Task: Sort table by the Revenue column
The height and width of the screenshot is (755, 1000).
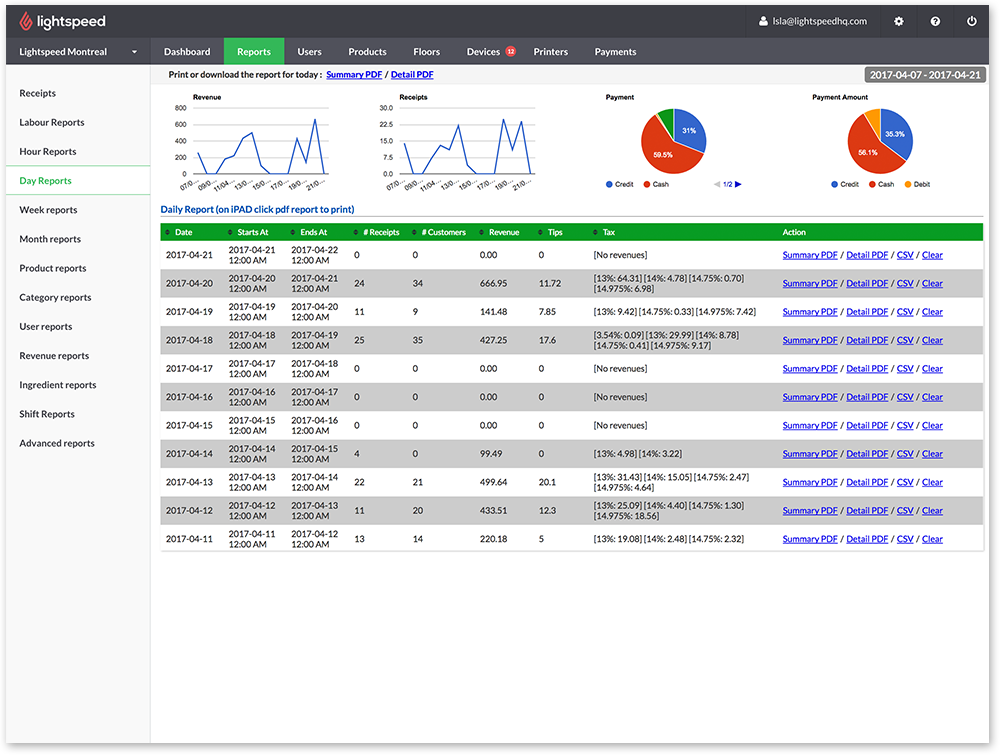Action: [503, 232]
